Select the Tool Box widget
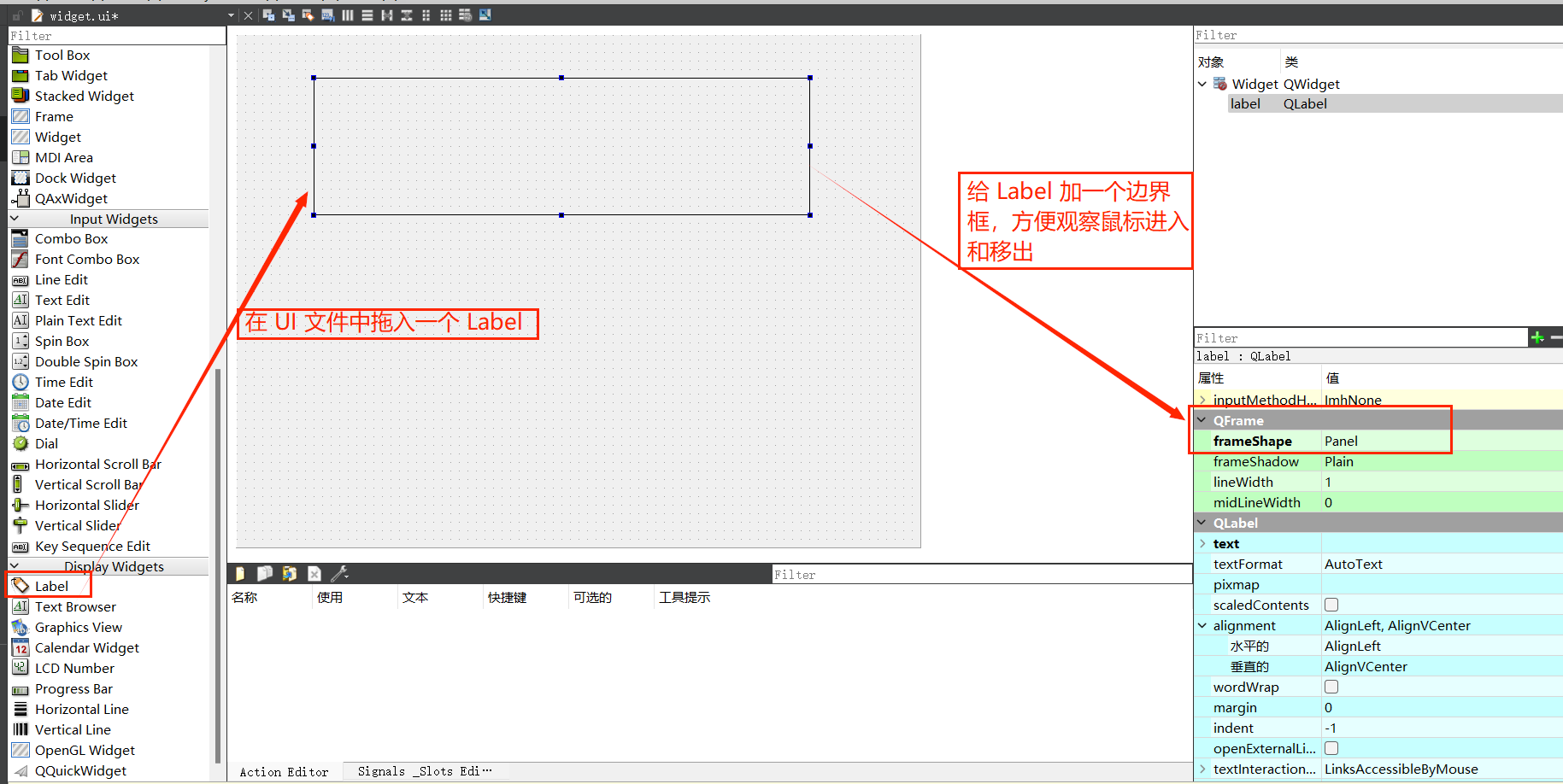 [62, 55]
